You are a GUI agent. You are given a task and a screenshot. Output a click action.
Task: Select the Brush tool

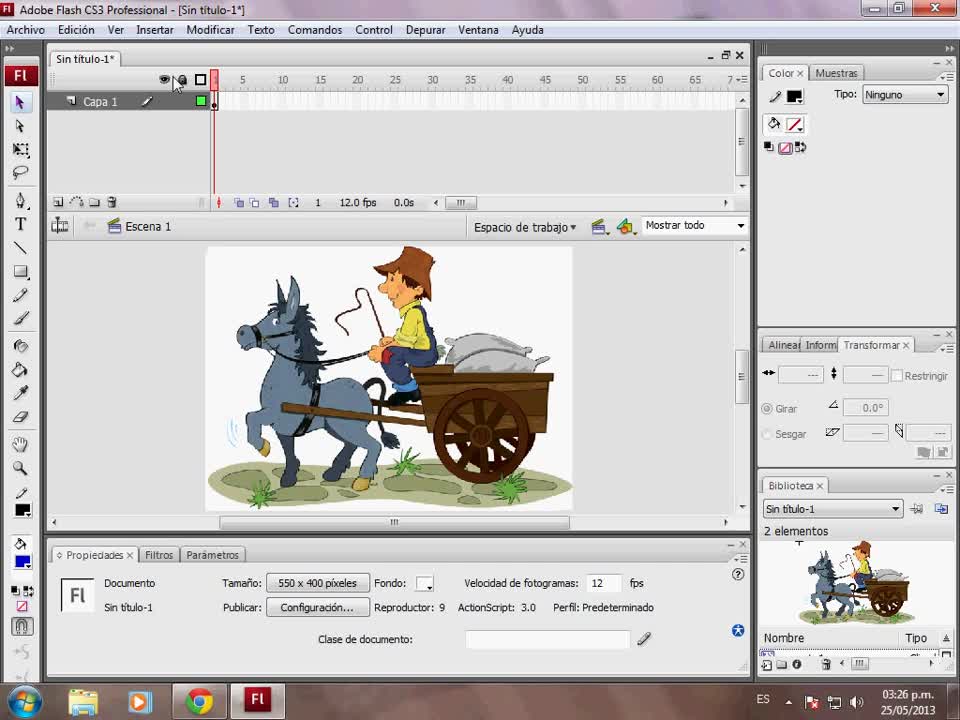(20, 318)
